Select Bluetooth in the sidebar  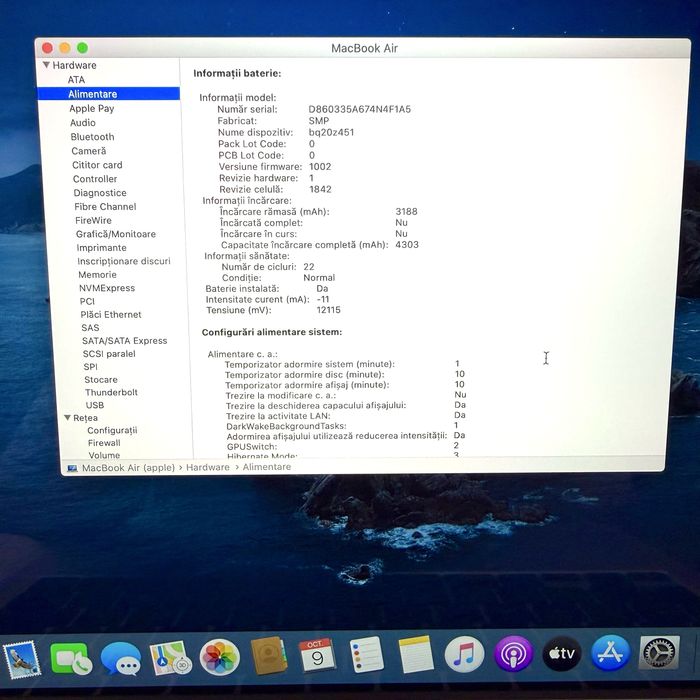[x=92, y=137]
